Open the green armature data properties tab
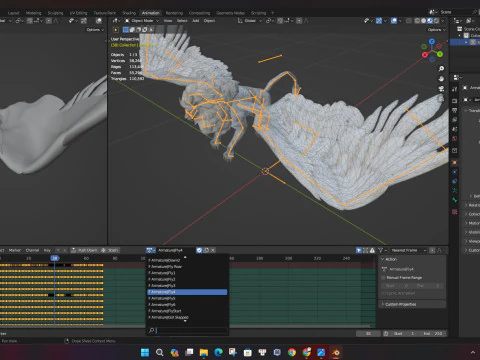480x360 pixels. point(455,190)
